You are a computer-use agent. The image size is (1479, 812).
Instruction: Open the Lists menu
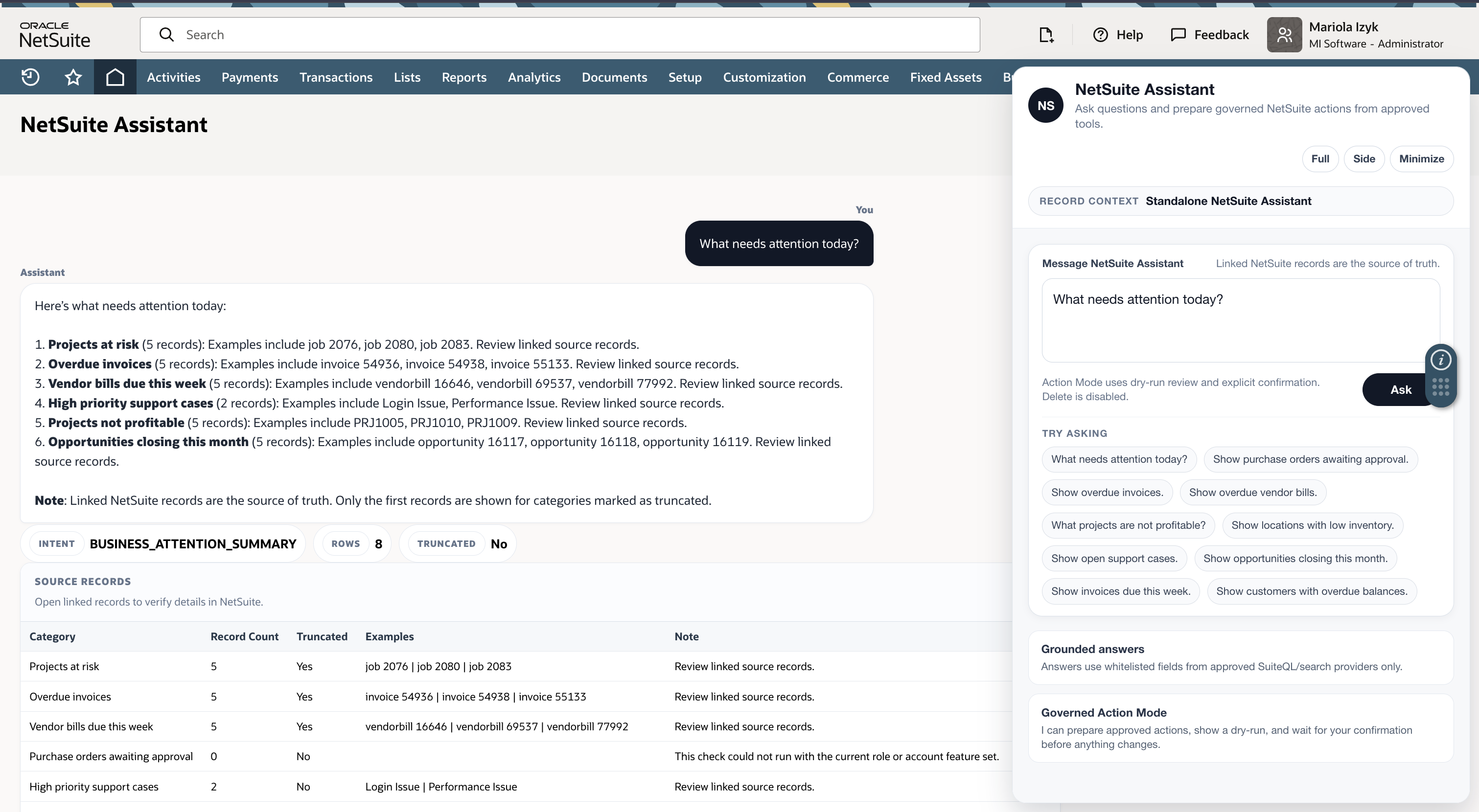407,77
